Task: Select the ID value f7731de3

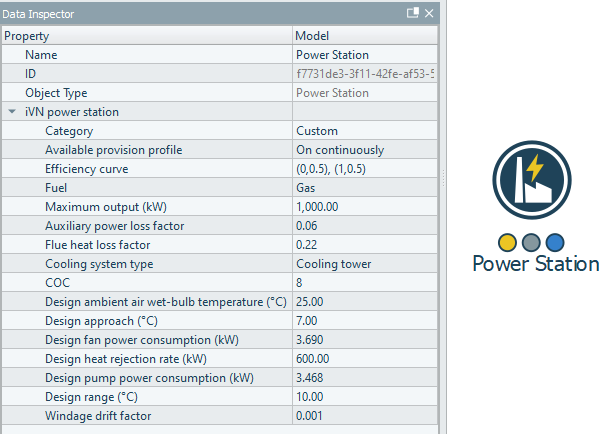Action: coord(365,74)
